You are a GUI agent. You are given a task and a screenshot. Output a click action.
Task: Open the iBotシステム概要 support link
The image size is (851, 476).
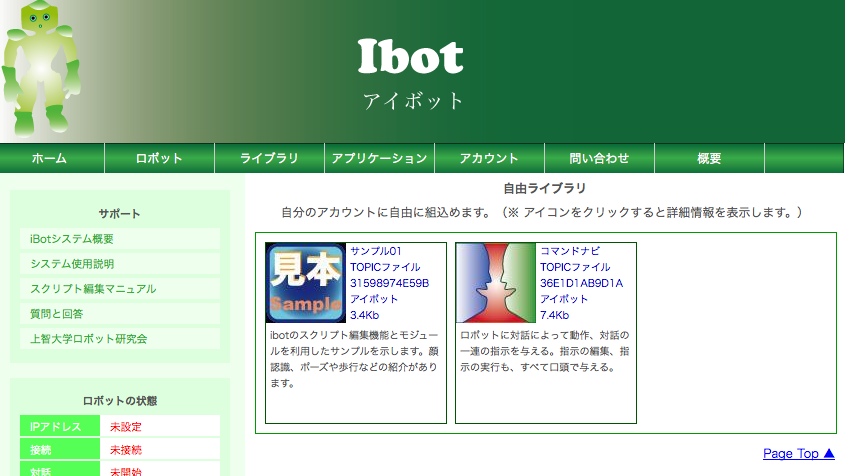coord(120,239)
